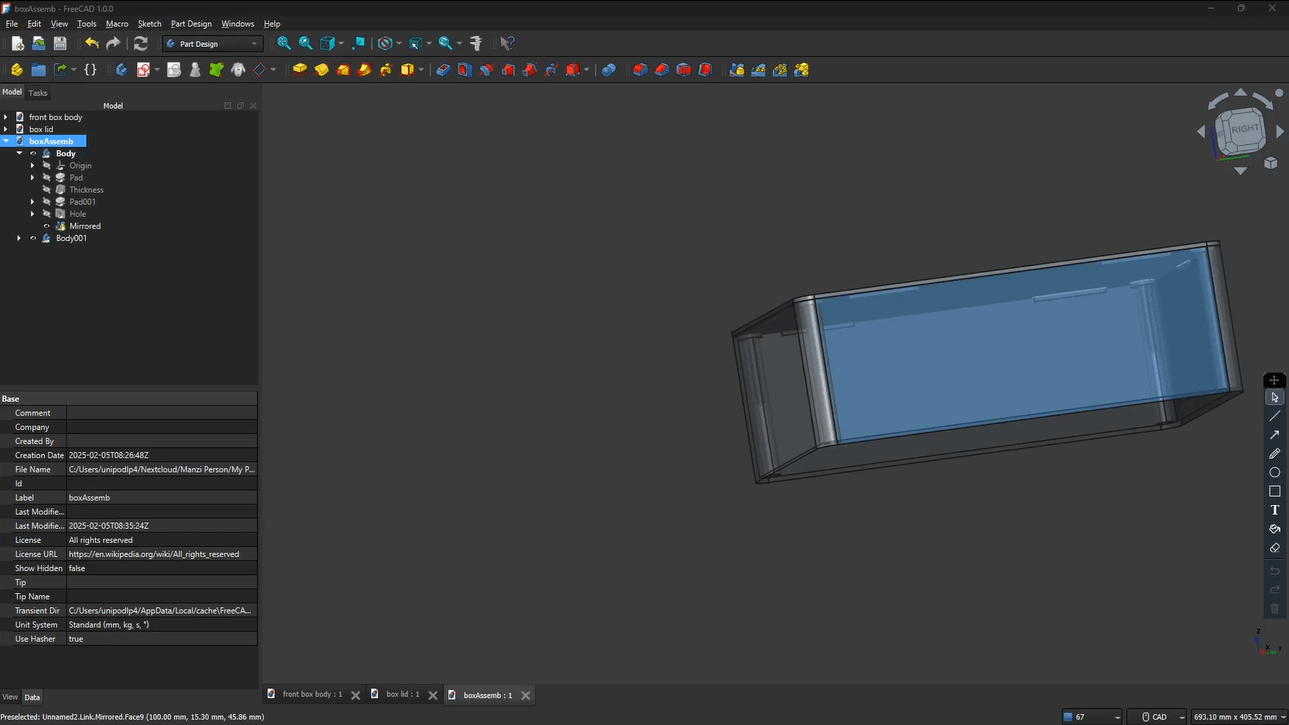The image size is (1289, 725).
Task: Open the Part Design workbench dropdown
Action: (x=212, y=44)
